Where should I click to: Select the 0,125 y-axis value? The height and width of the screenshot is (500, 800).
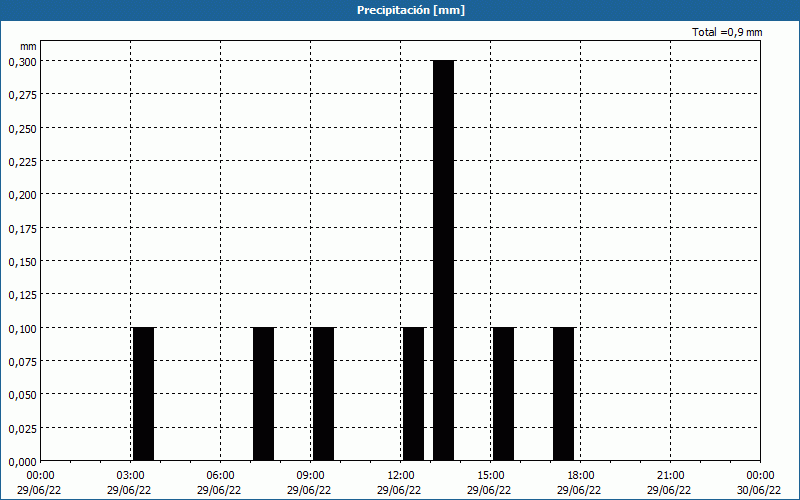(22, 295)
